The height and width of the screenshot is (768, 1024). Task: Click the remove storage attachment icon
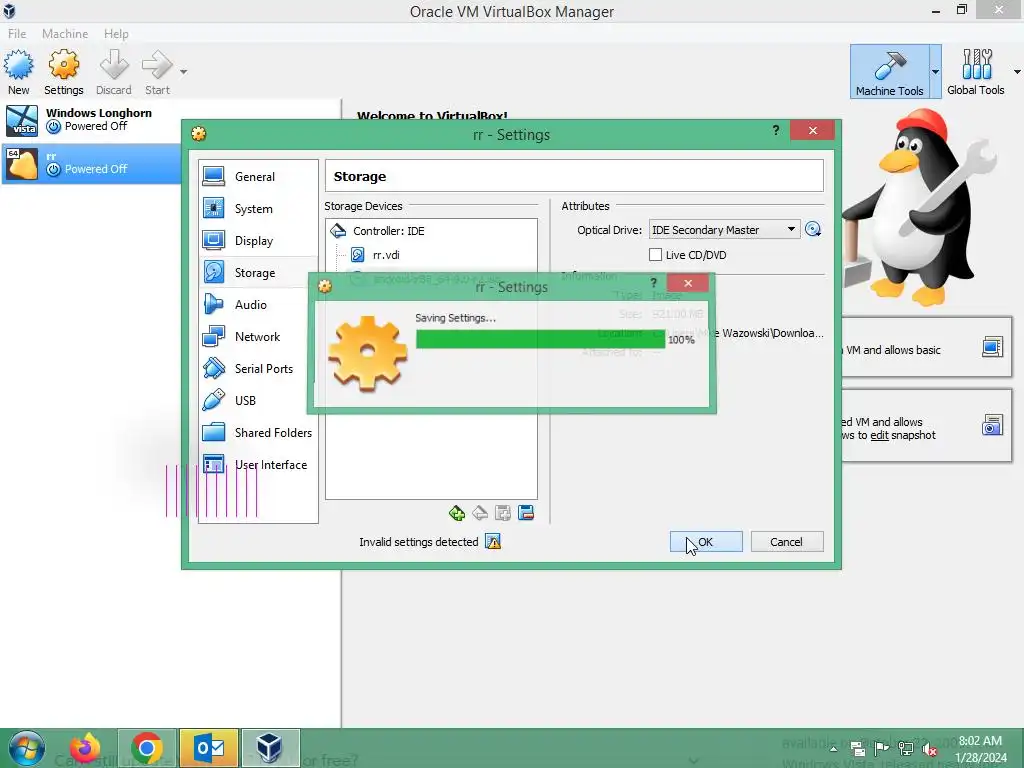[x=526, y=513]
